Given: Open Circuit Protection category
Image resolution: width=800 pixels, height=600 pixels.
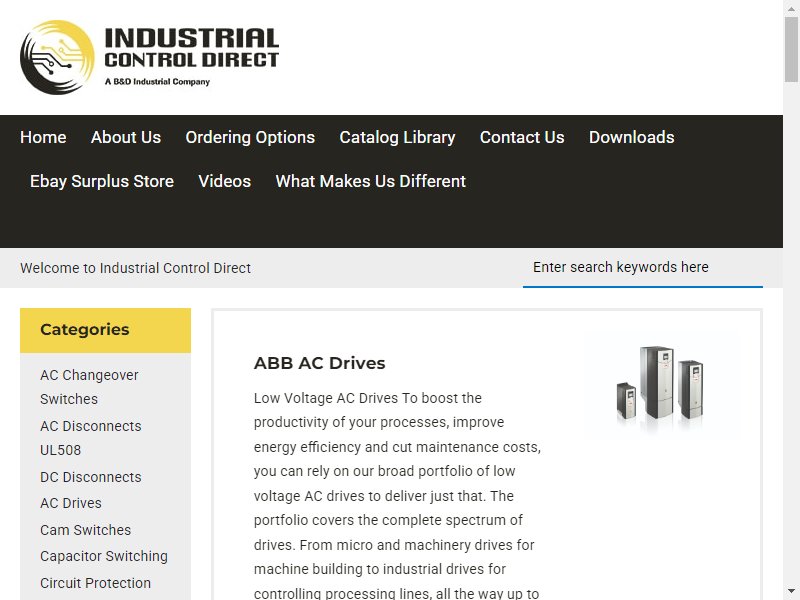Looking at the screenshot, I should pyautogui.click(x=95, y=583).
